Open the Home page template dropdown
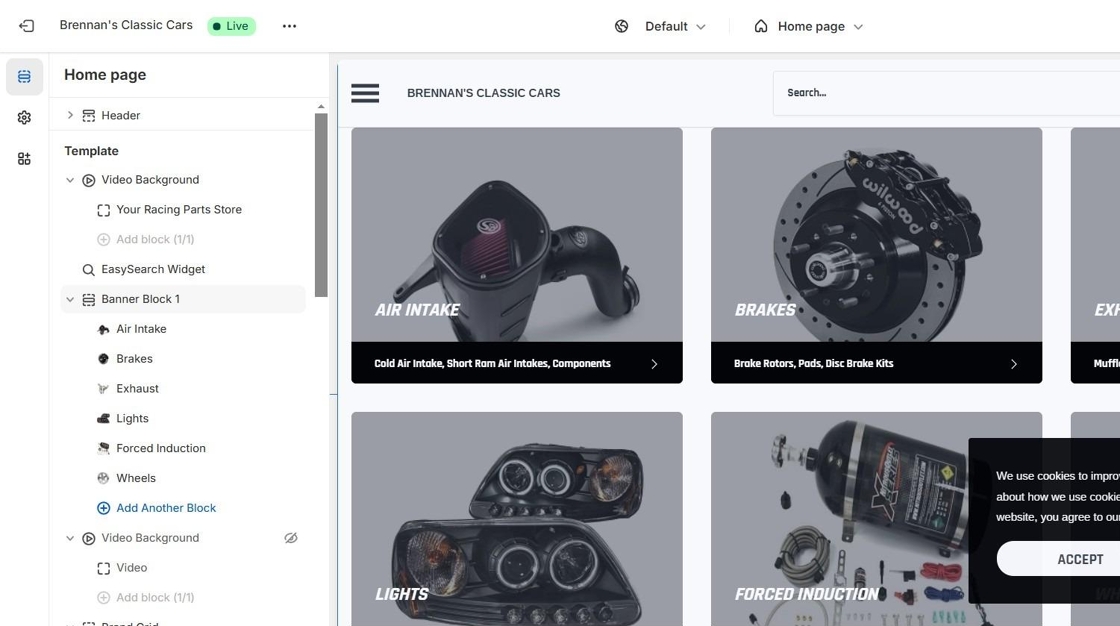The image size is (1120, 626). pos(811,26)
